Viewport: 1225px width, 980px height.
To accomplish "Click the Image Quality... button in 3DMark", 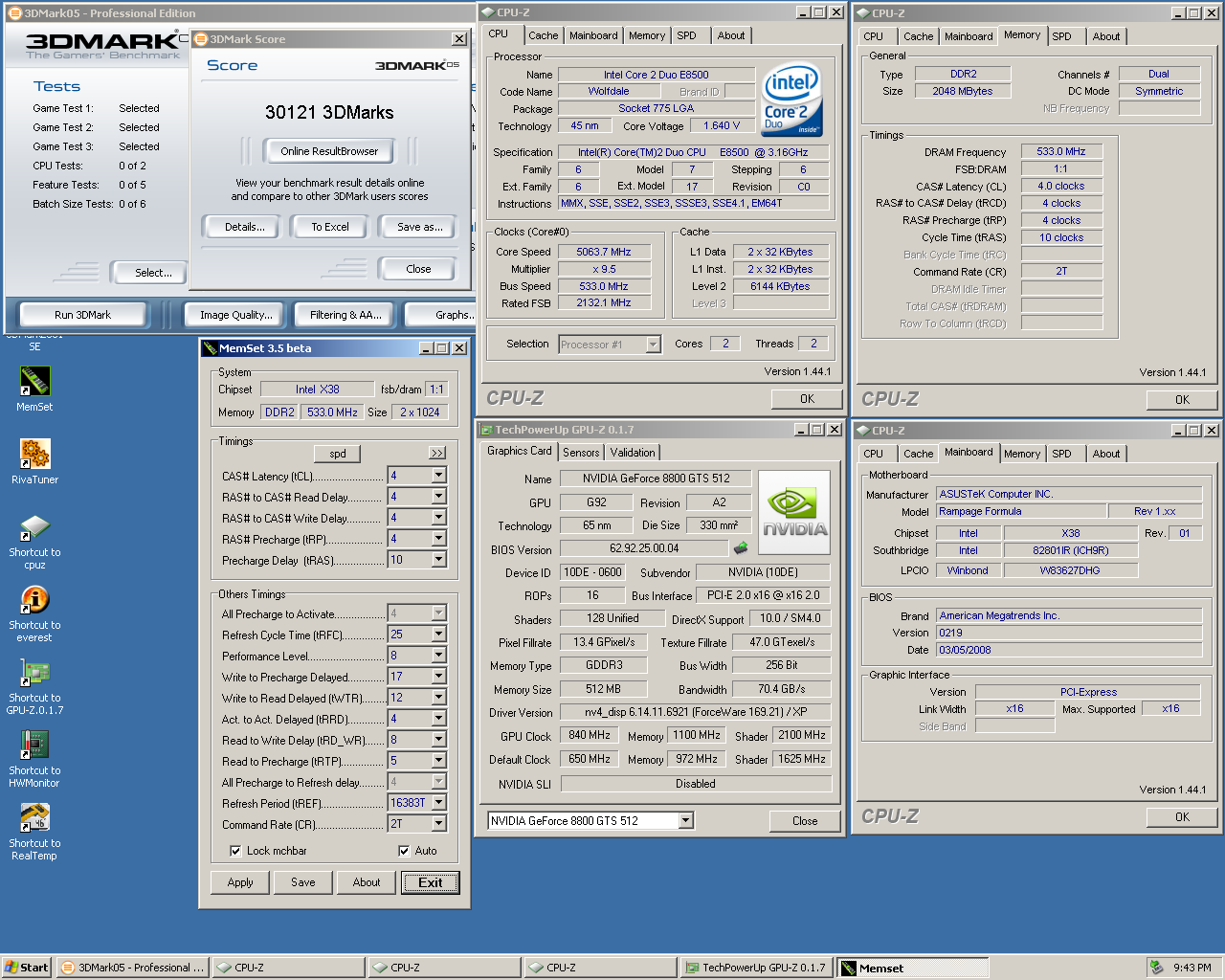I will coord(235,315).
